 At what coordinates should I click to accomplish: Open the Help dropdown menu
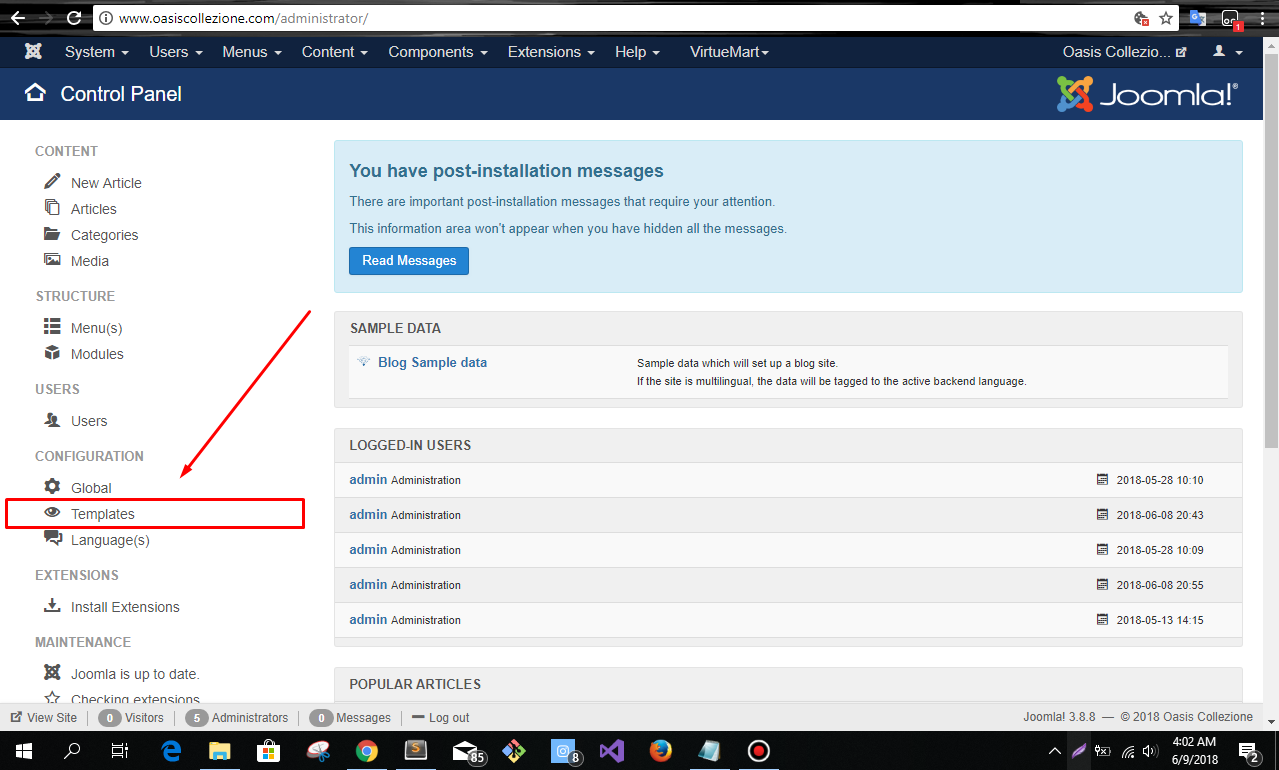click(x=637, y=52)
